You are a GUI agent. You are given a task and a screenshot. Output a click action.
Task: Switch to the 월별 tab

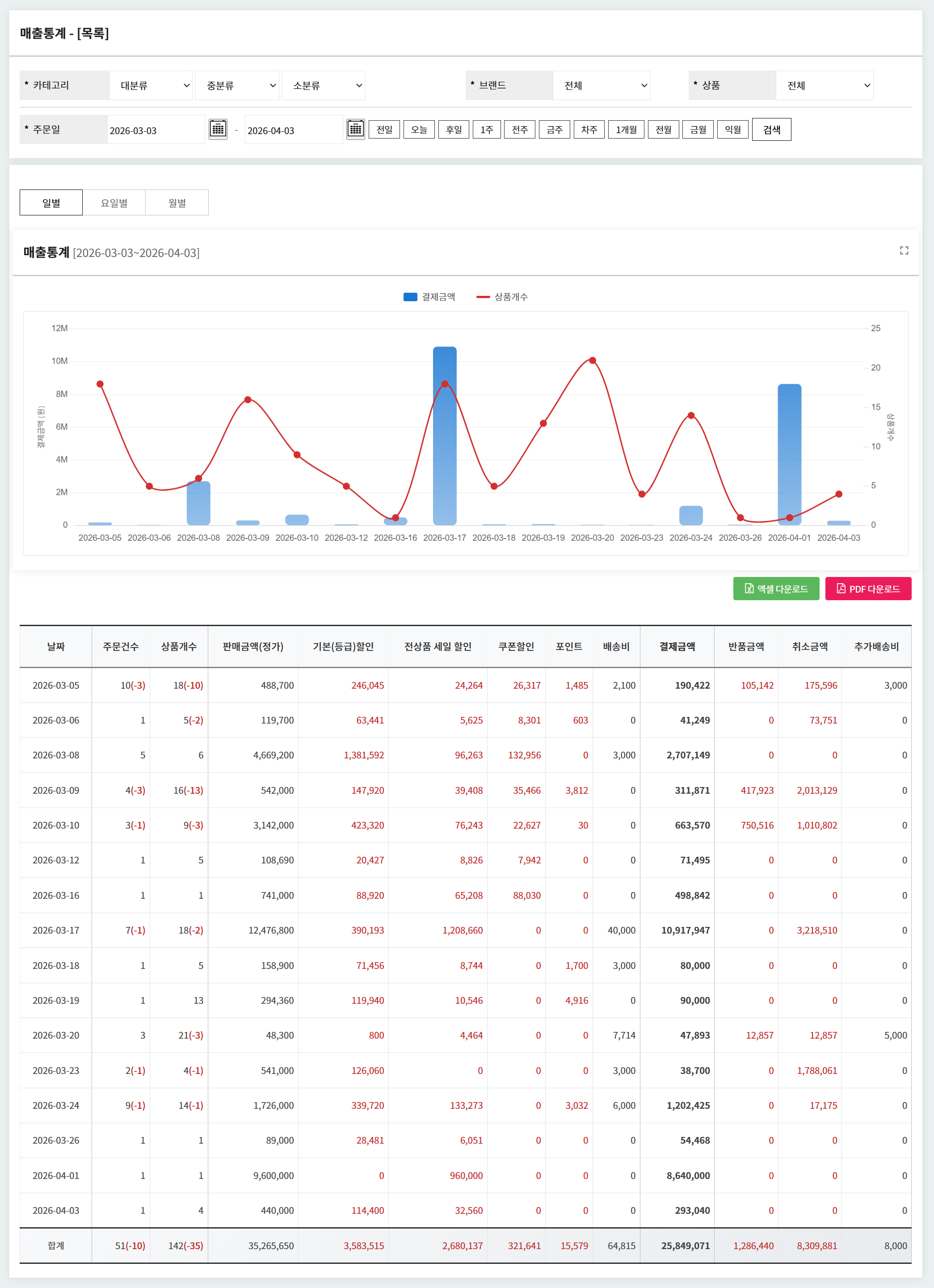(x=177, y=203)
